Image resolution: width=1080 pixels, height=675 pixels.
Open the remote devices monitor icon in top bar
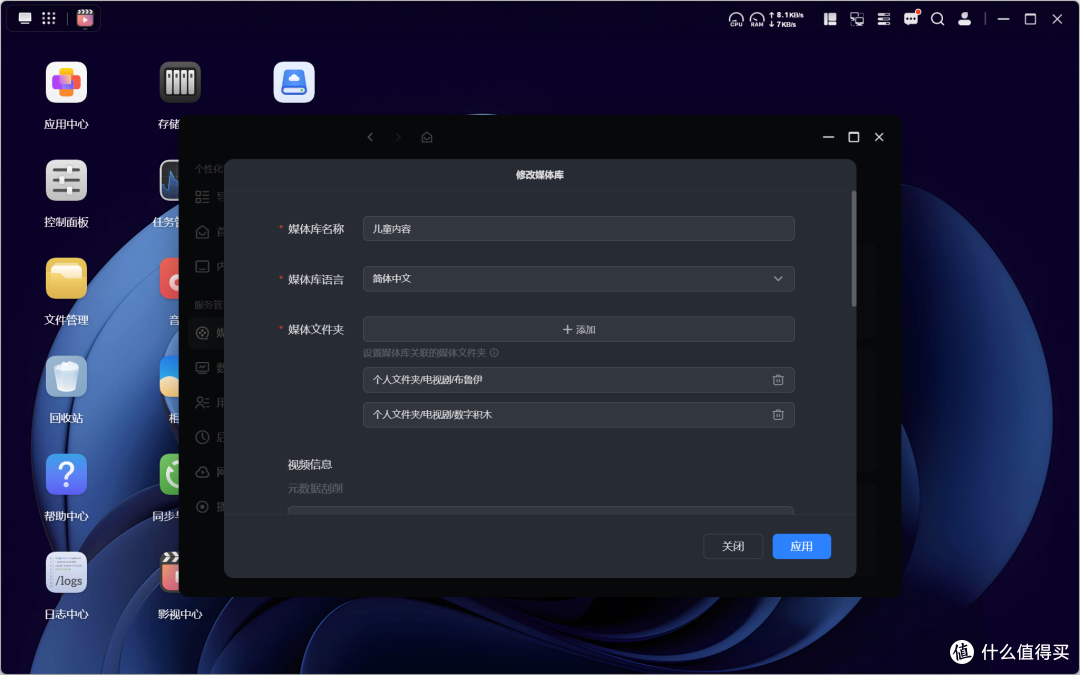click(x=857, y=19)
